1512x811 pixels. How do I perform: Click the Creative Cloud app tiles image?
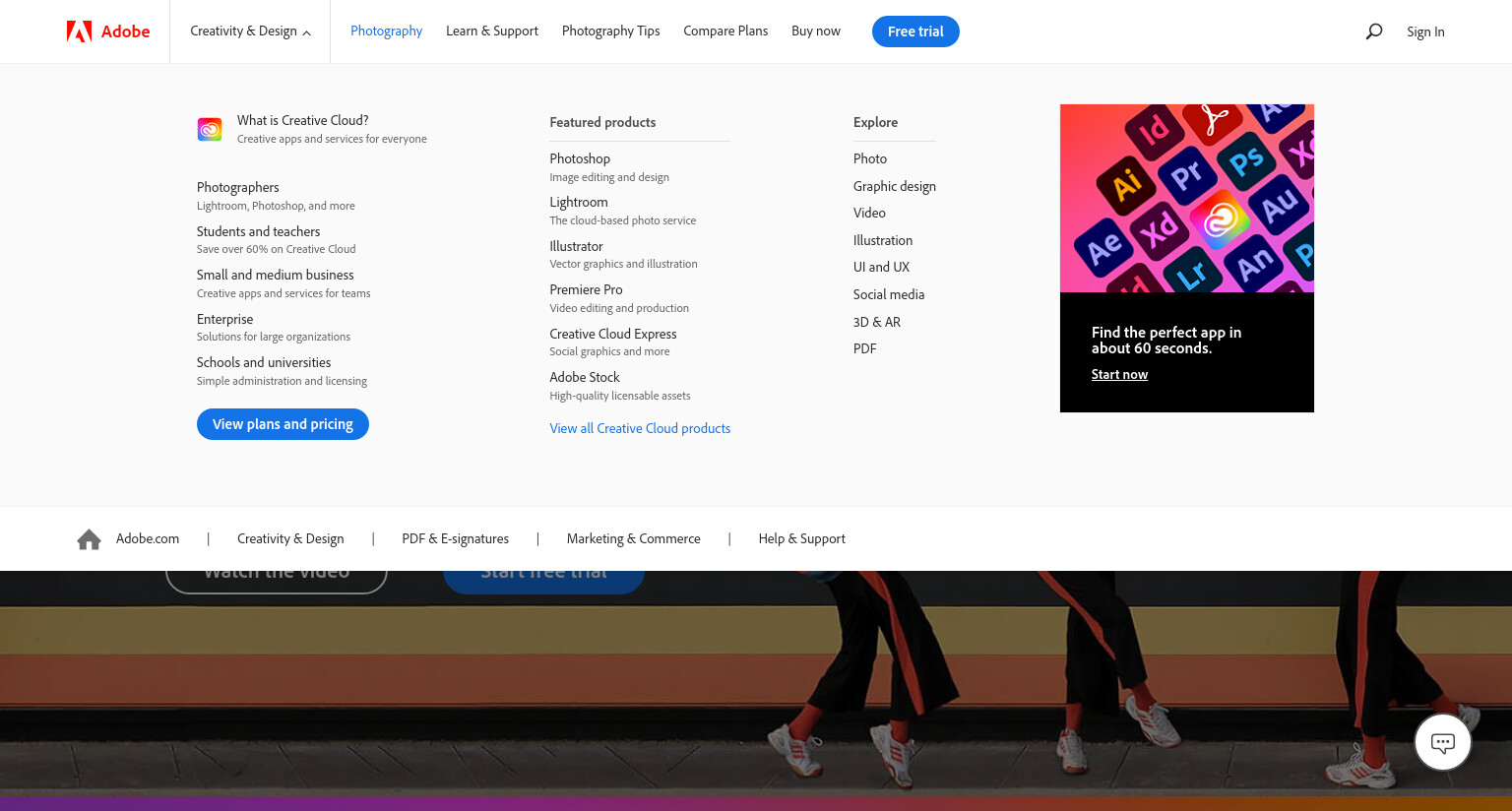coord(1187,198)
